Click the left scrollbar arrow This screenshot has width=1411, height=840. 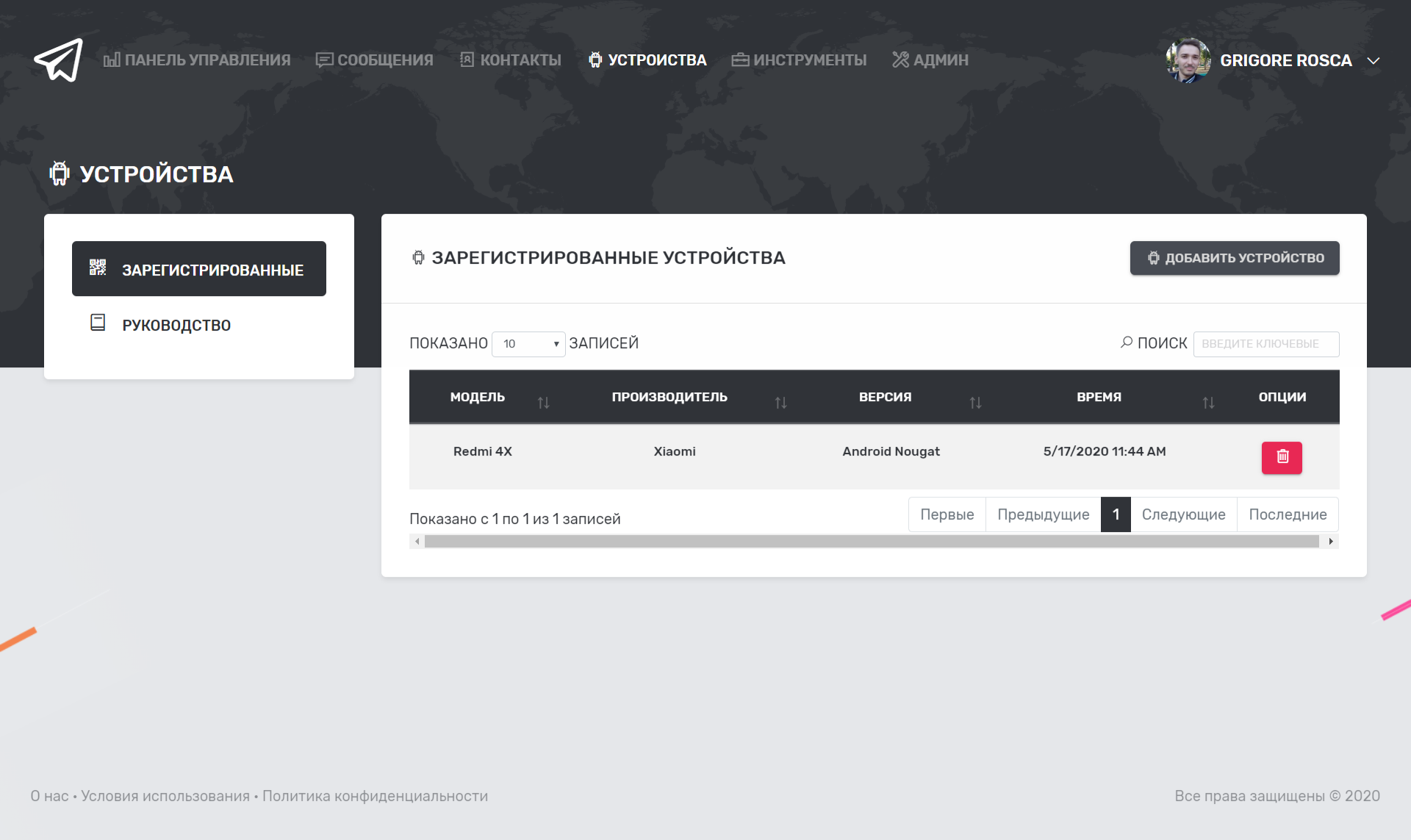(x=417, y=542)
